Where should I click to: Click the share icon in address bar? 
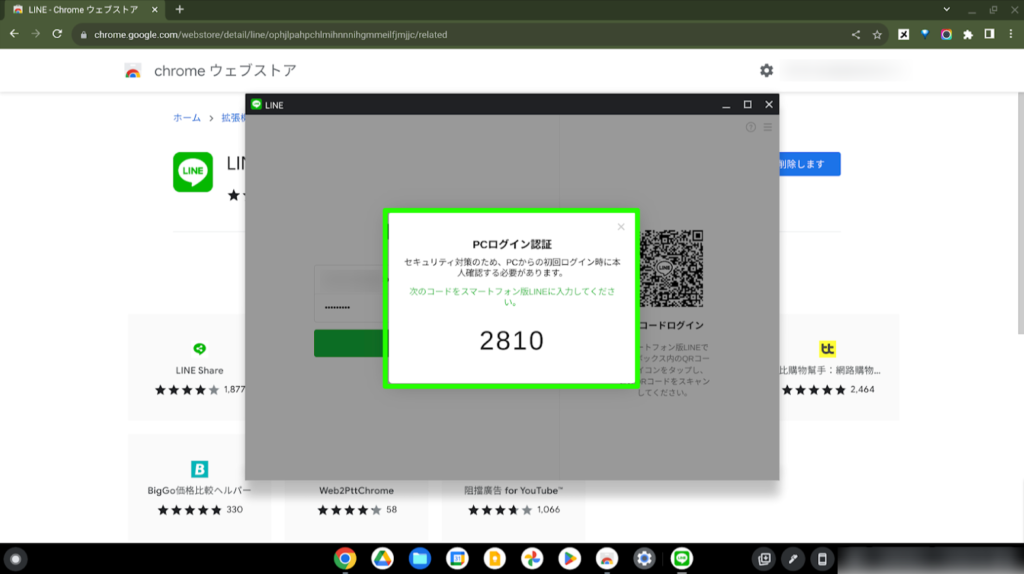coord(855,34)
